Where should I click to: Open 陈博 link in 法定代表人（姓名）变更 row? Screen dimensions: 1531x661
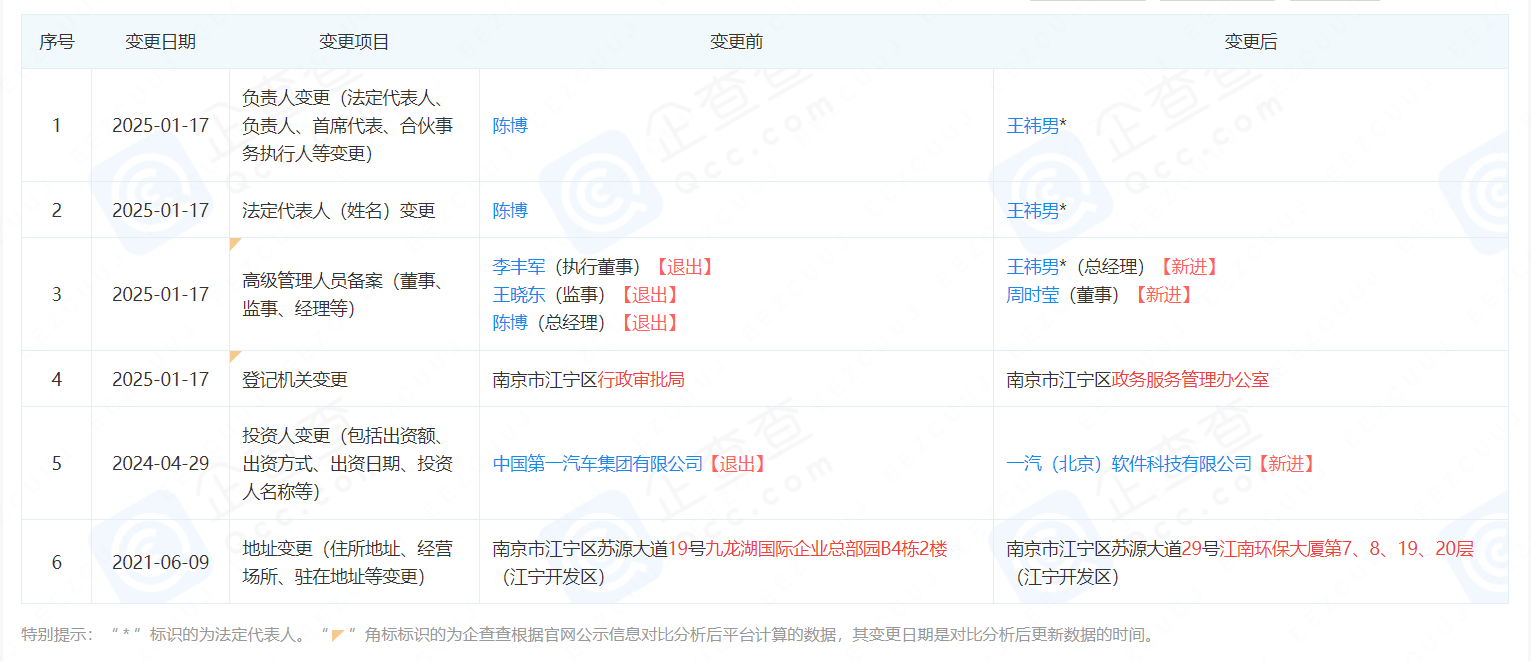click(x=510, y=211)
